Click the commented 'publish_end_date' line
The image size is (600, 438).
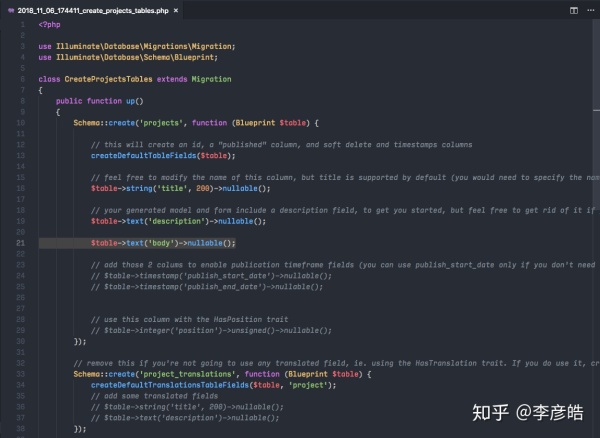[x=207, y=287]
